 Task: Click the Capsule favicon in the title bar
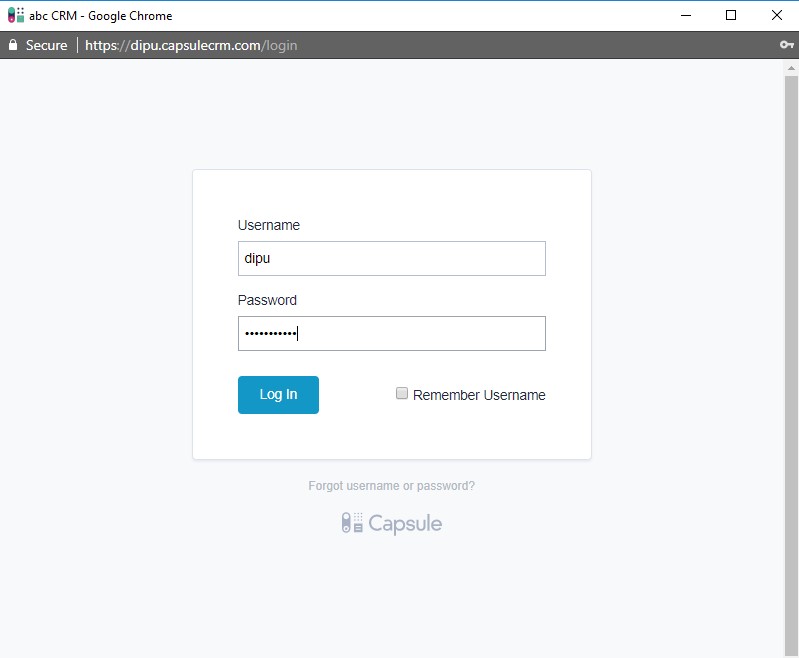pyautogui.click(x=16, y=15)
